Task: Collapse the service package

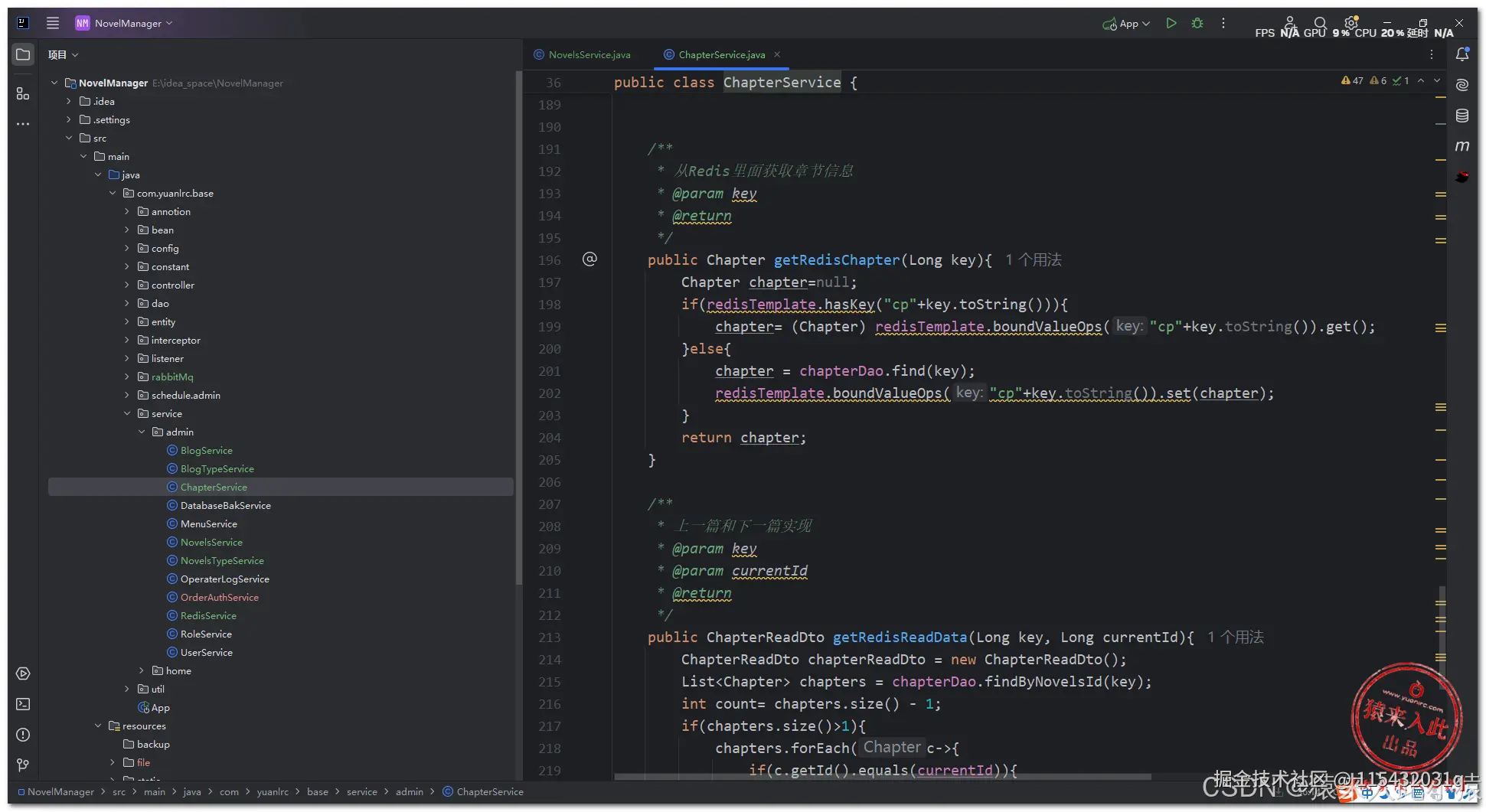Action: tap(127, 413)
